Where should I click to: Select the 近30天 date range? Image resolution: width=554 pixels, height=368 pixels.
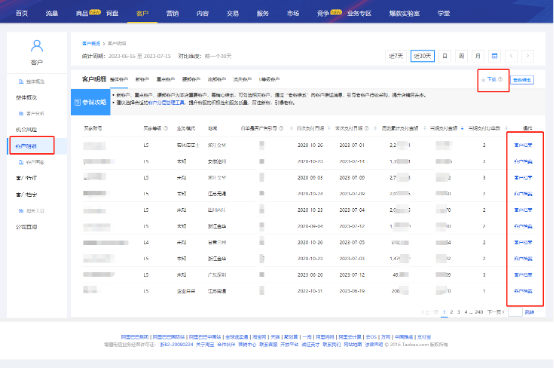(x=422, y=56)
